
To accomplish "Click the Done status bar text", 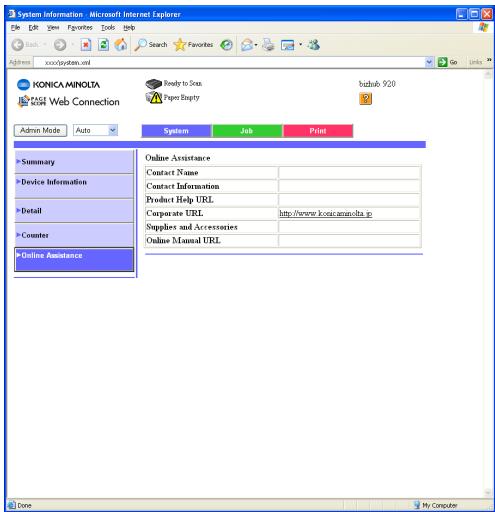I will (24, 505).
